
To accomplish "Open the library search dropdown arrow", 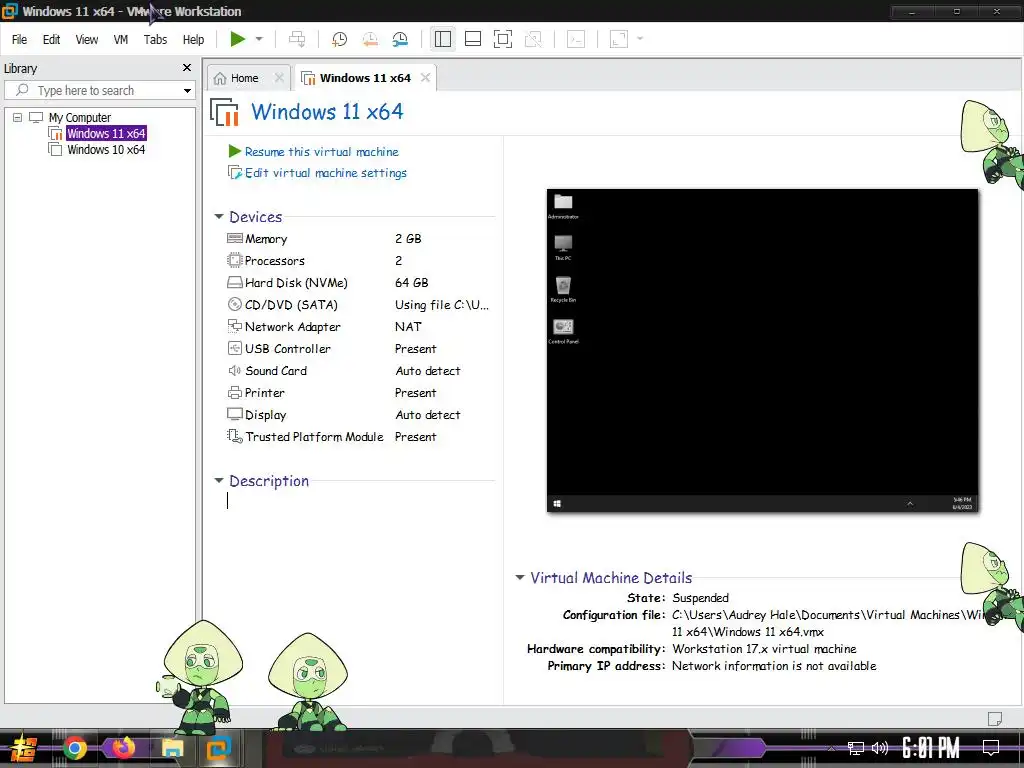I will (x=187, y=91).
